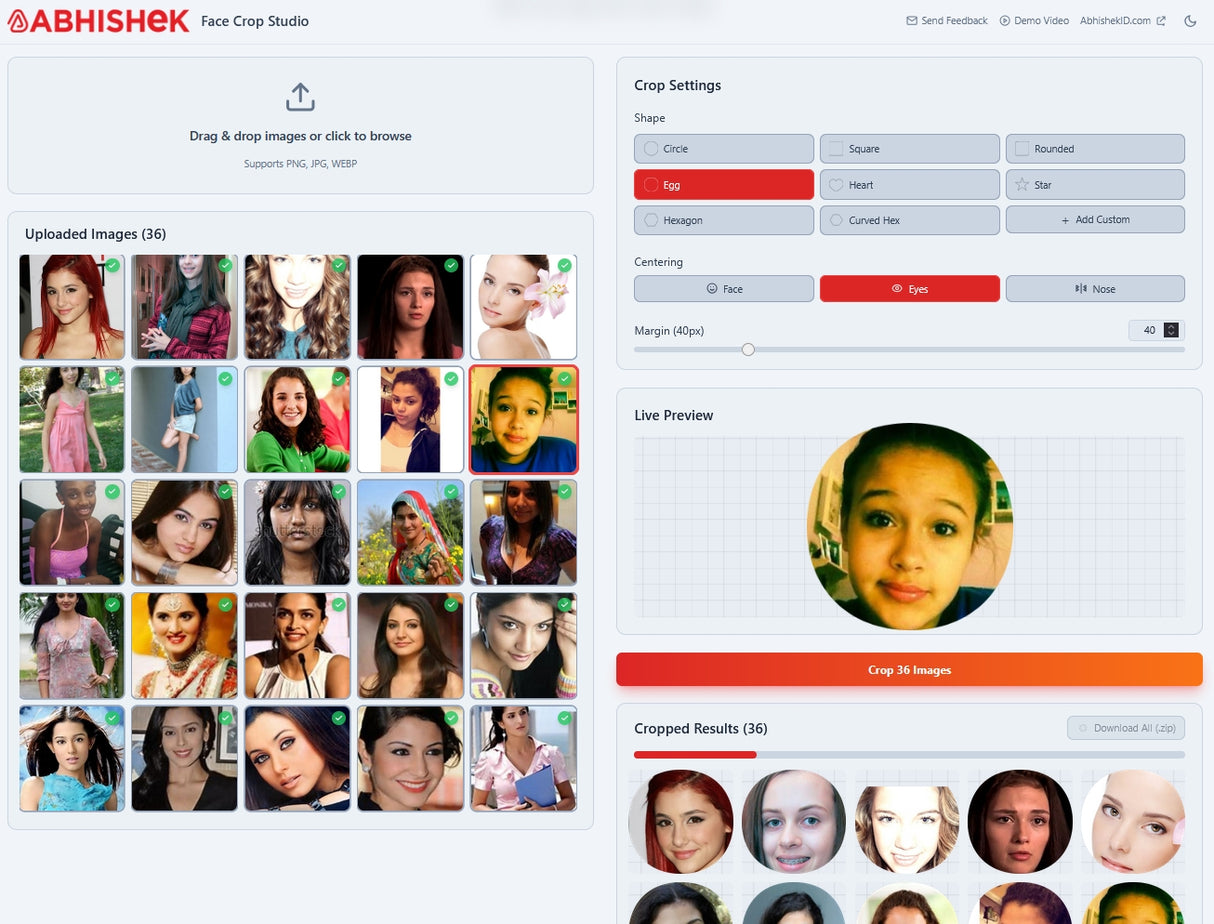Select the red-highlighted uploaded image thumbnail

click(x=523, y=421)
